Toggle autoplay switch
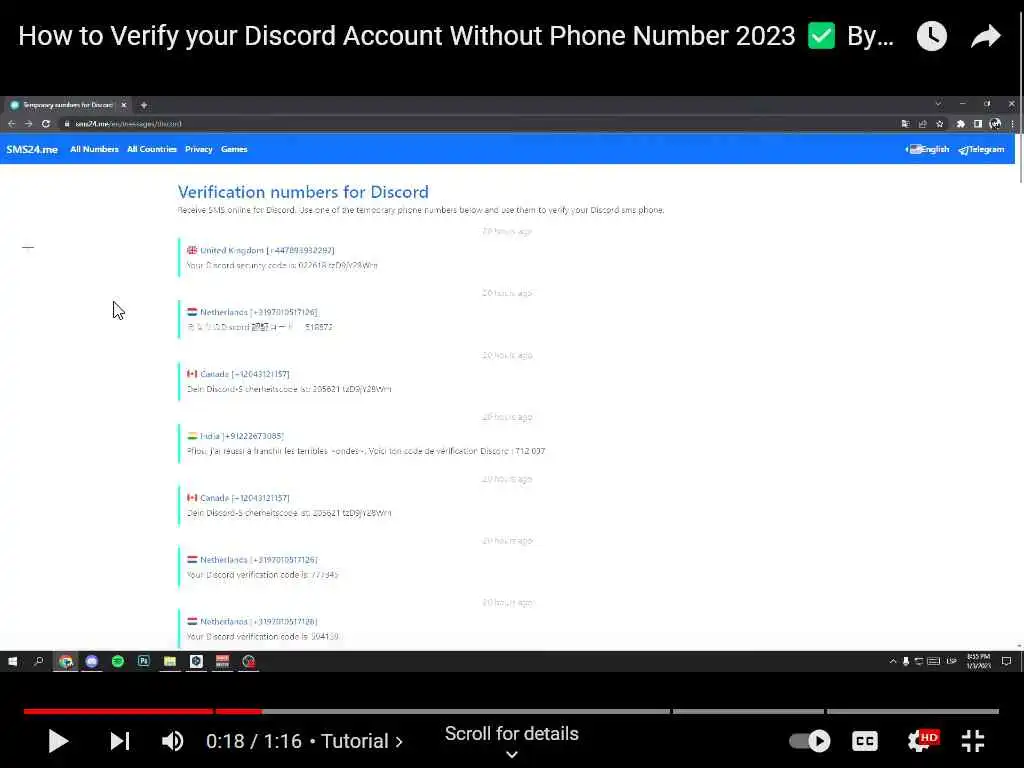Screen dimensions: 1024x768 pos(810,741)
